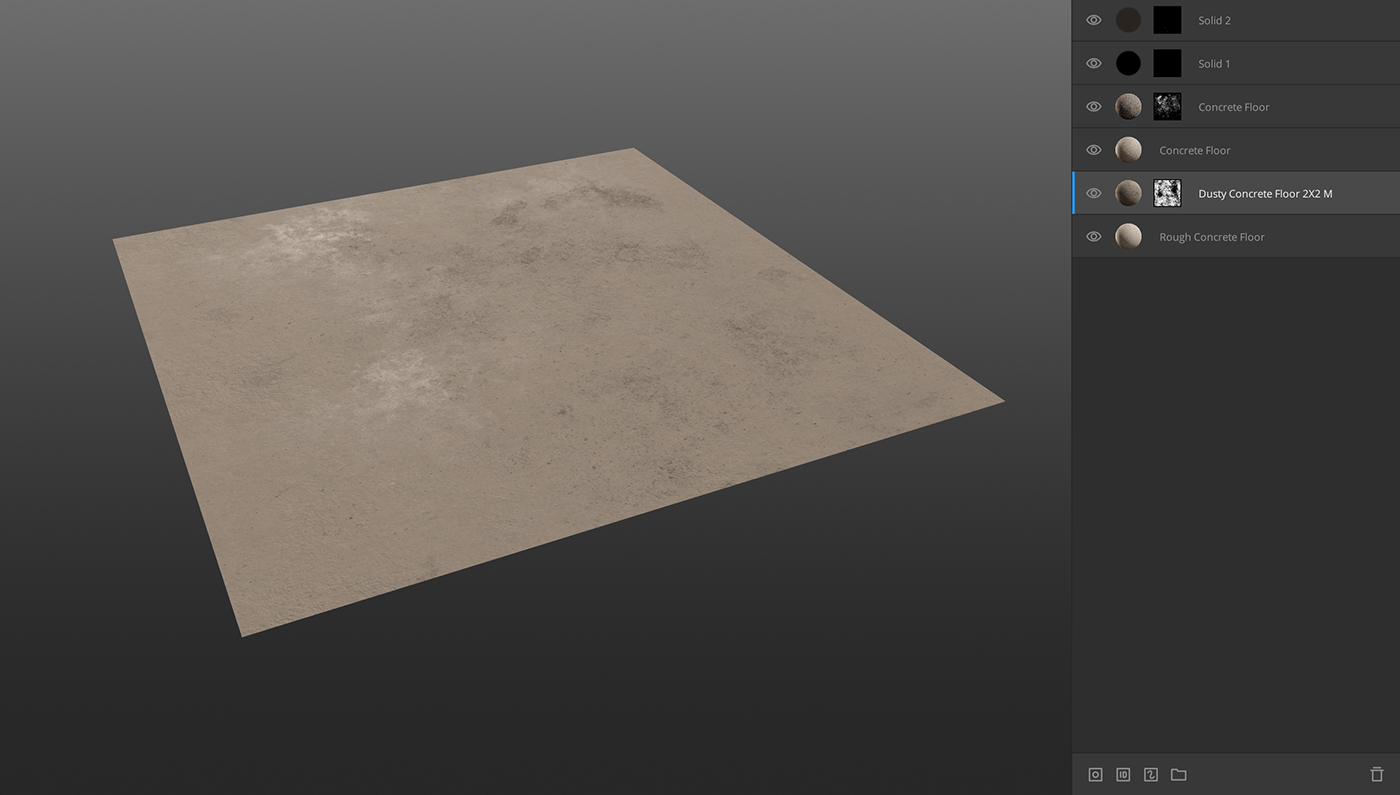Add a new Solid layer

(x=1095, y=775)
